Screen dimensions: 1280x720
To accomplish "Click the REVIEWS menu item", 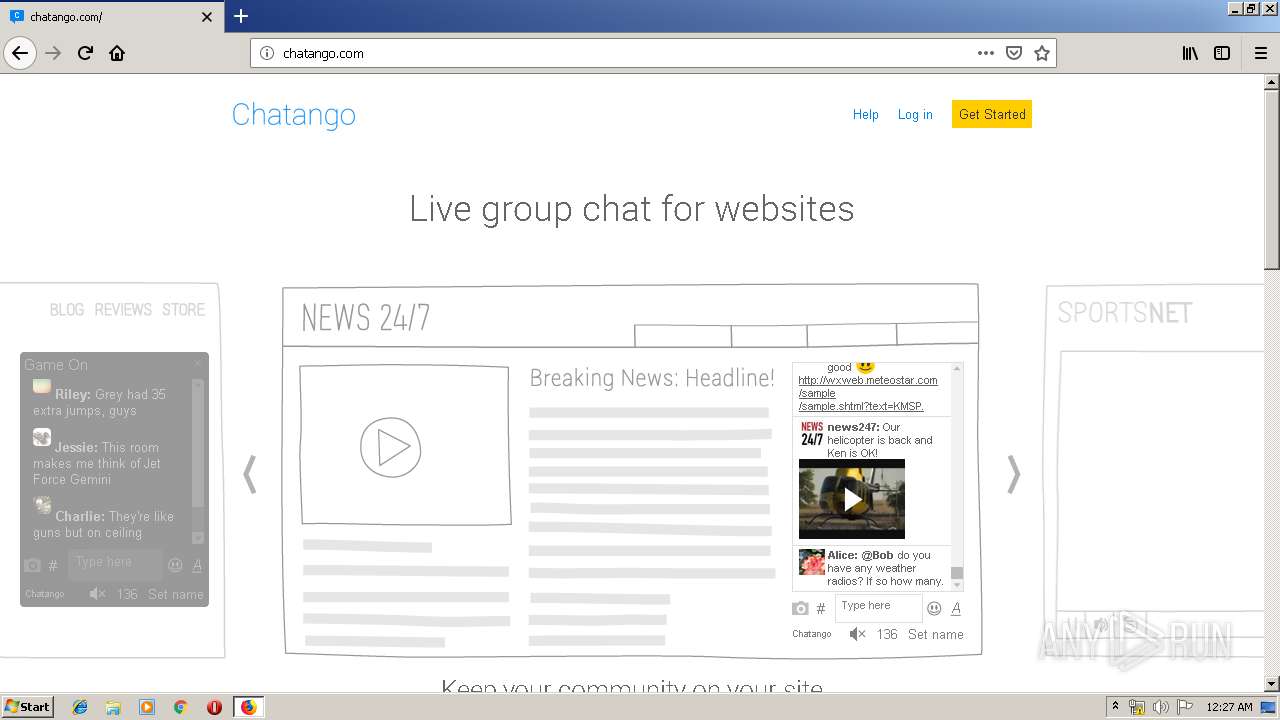I will click(x=123, y=310).
